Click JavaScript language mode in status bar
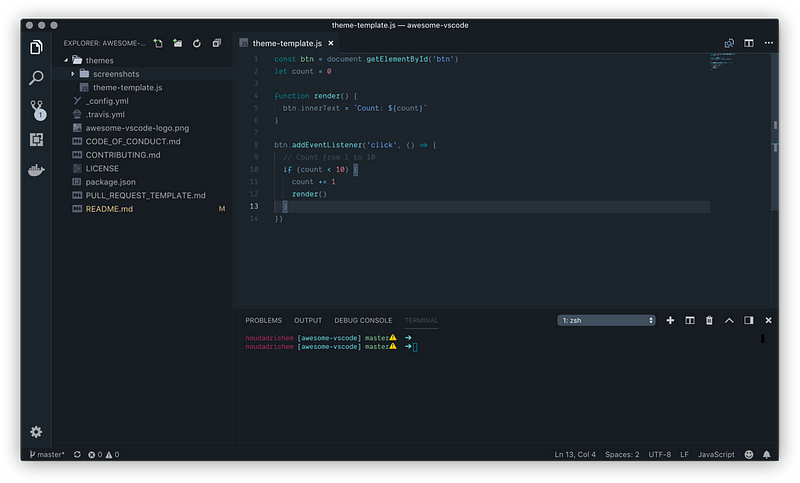The height and width of the screenshot is (483, 800). [716, 454]
